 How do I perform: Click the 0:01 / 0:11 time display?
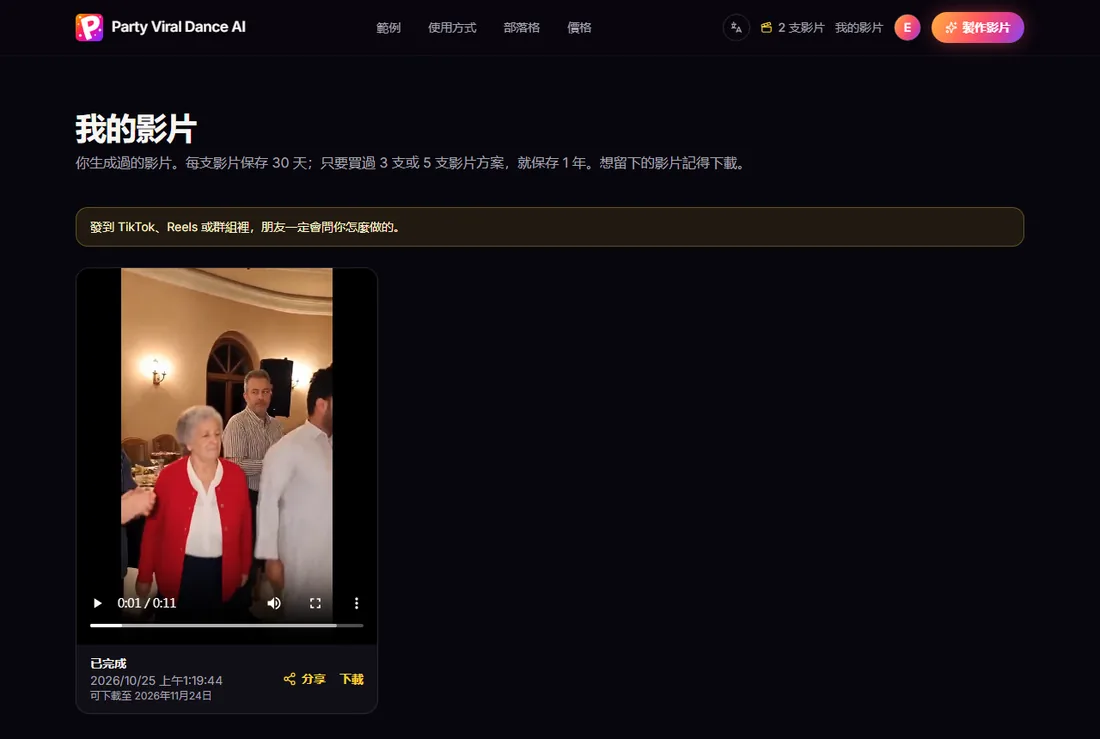coord(147,603)
